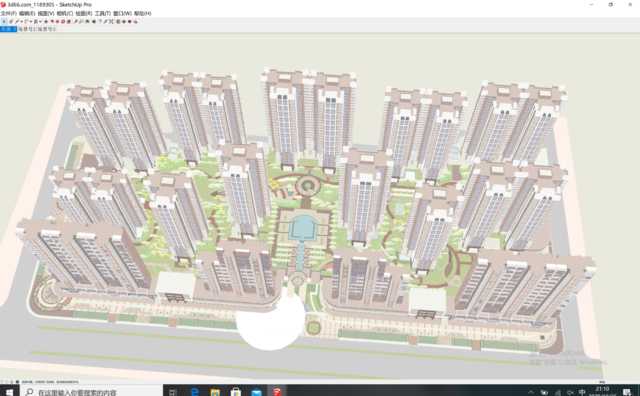
Task: Open the 文件(F) menu
Action: pos(9,13)
